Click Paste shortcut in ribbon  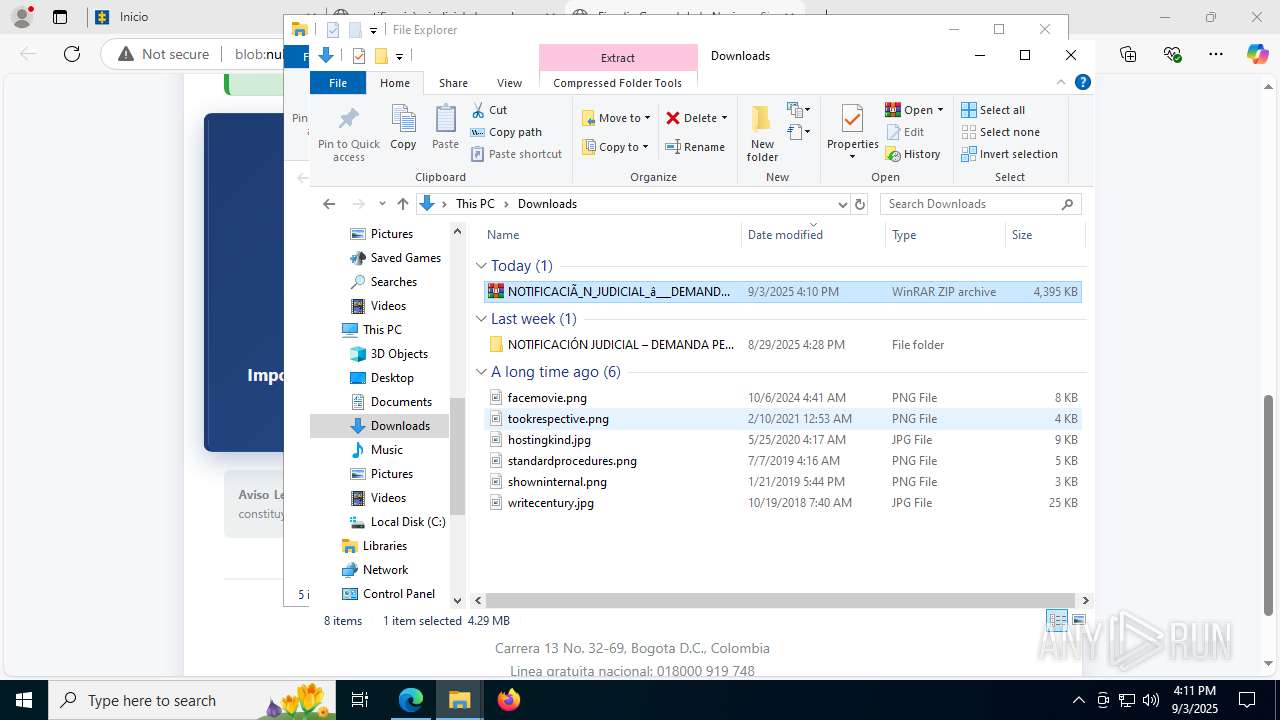pos(516,154)
